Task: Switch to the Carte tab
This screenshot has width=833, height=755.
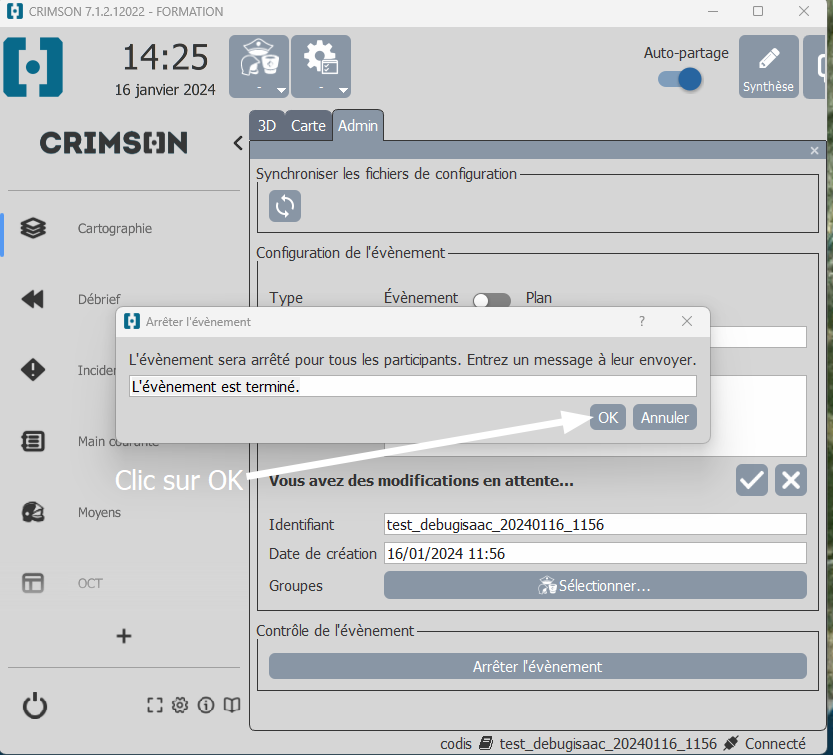Action: [308, 126]
